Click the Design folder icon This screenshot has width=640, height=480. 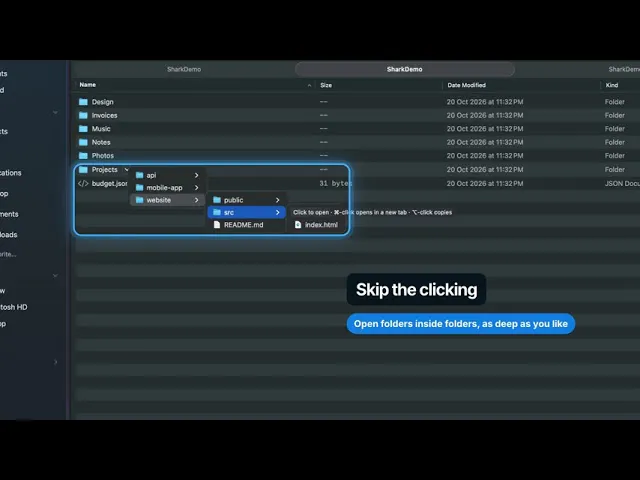point(83,102)
